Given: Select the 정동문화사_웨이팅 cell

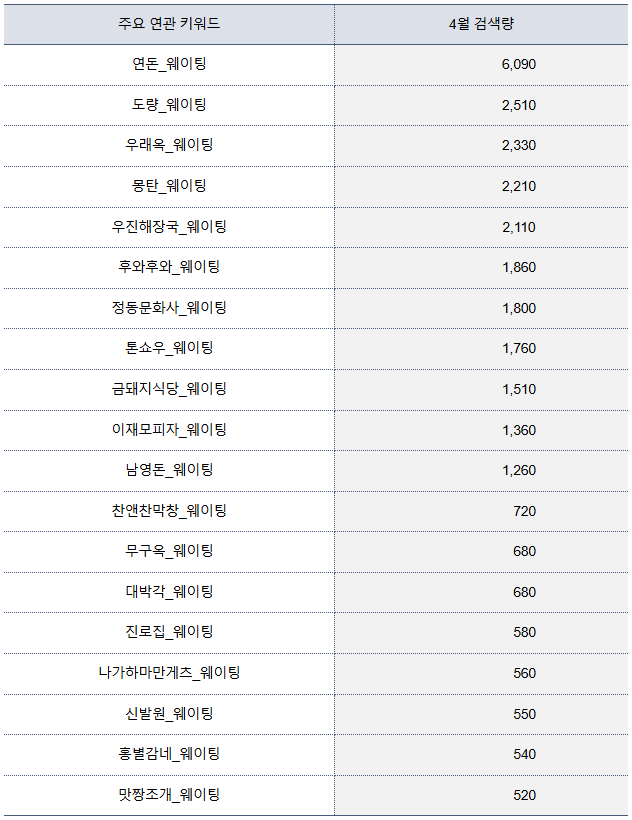Looking at the screenshot, I should coord(169,308).
